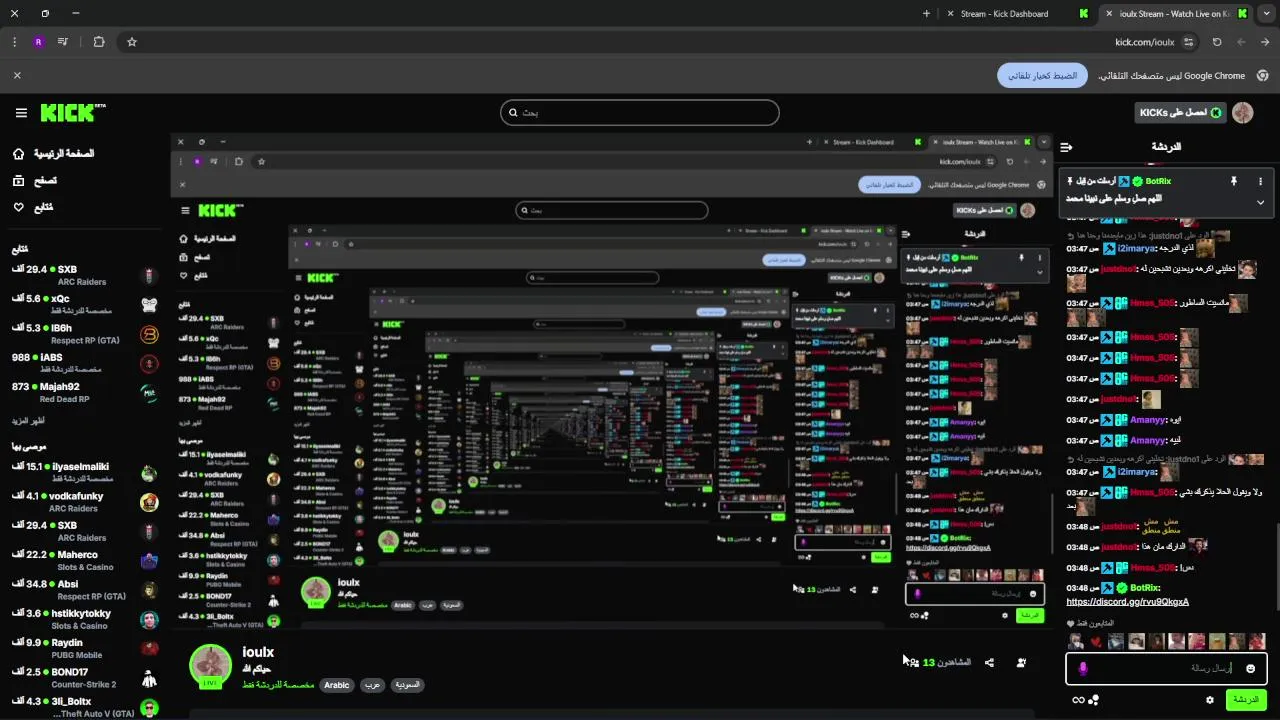This screenshot has height=720, width=1280.
Task: Open IB6h channel in the page sidebar
Action: [x=85, y=333]
